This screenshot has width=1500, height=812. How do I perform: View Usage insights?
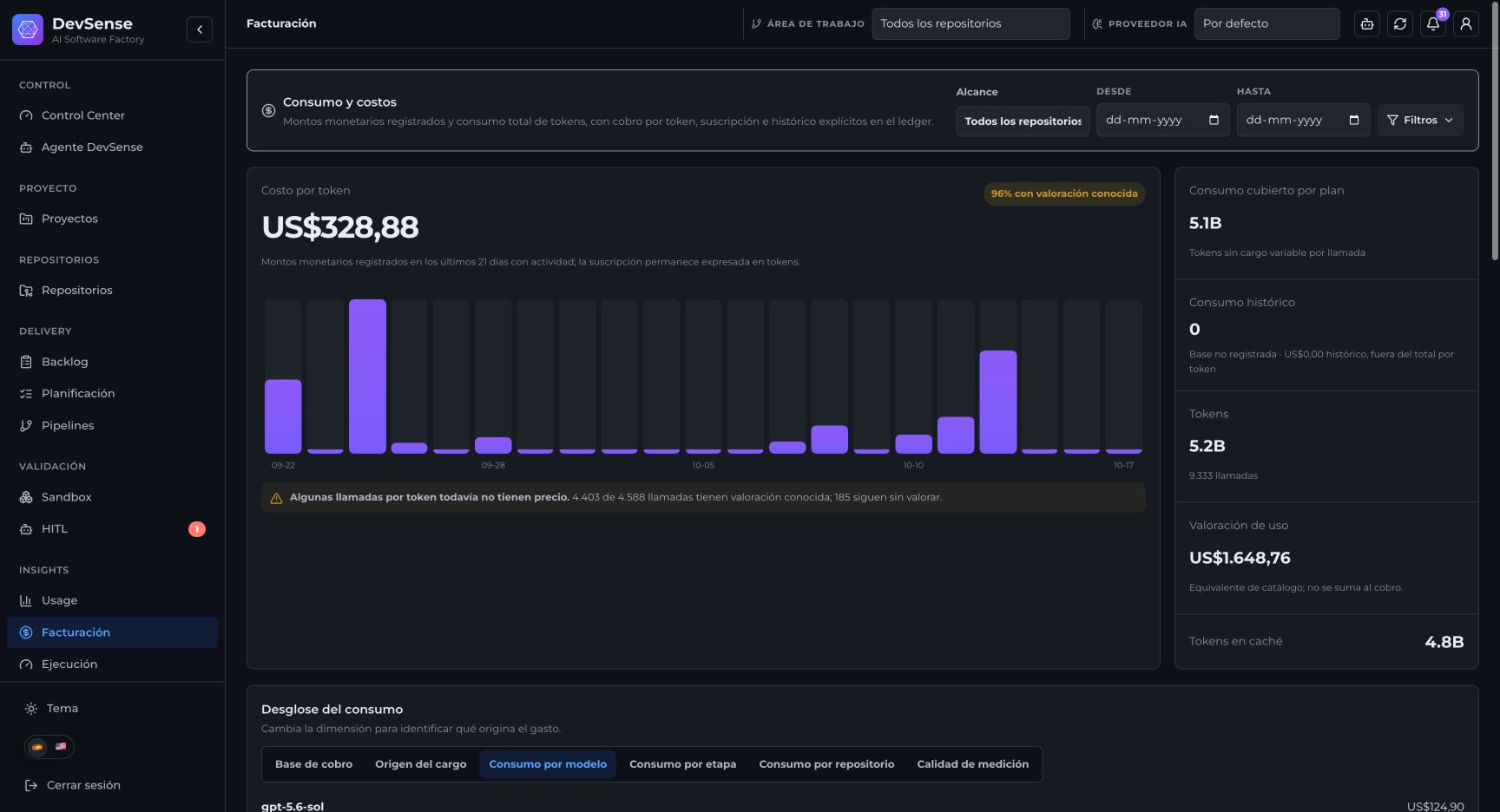click(x=112, y=600)
